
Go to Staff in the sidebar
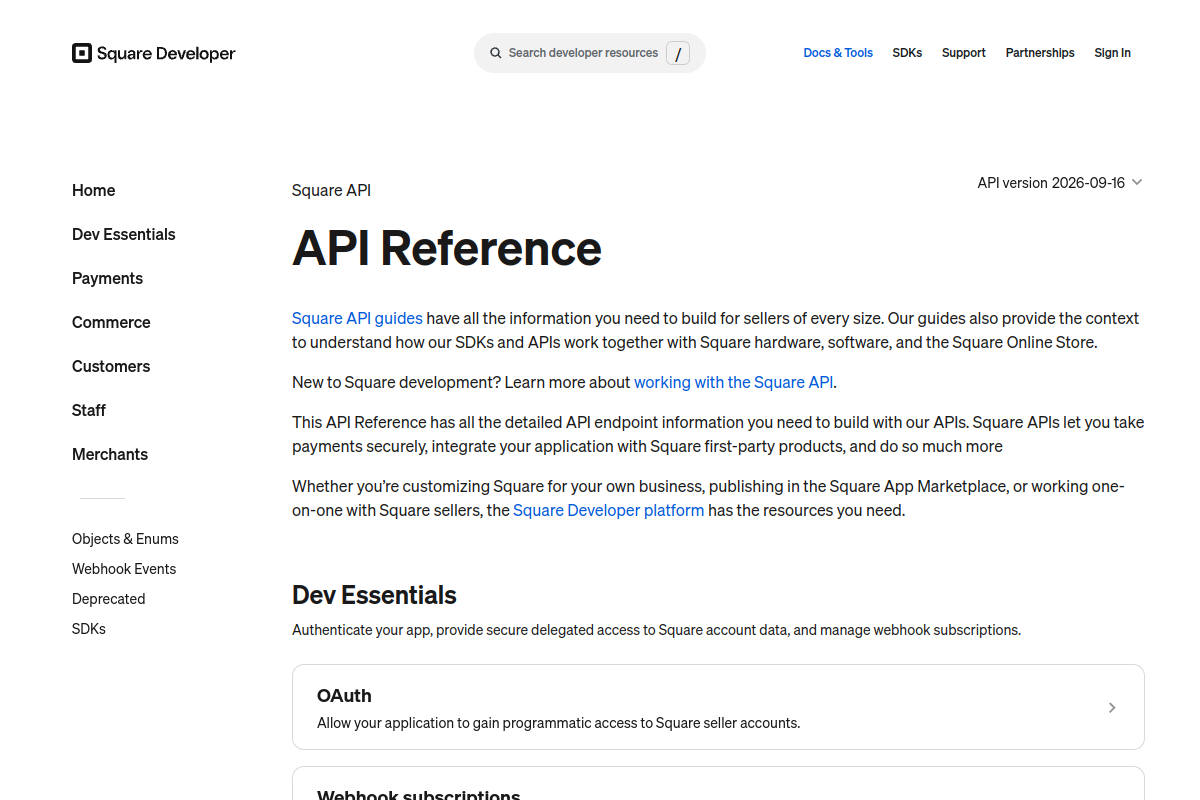(89, 410)
